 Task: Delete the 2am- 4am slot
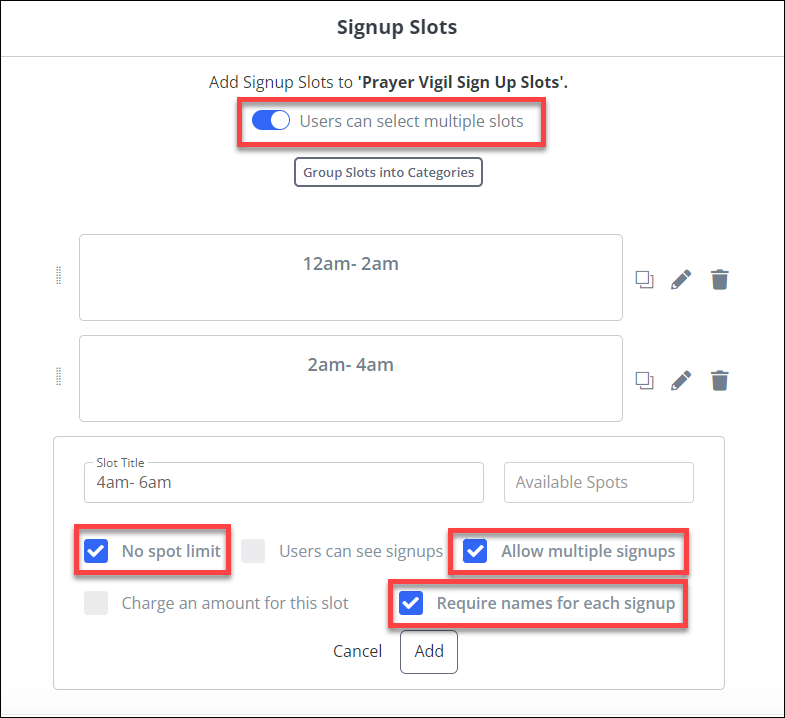click(x=719, y=380)
